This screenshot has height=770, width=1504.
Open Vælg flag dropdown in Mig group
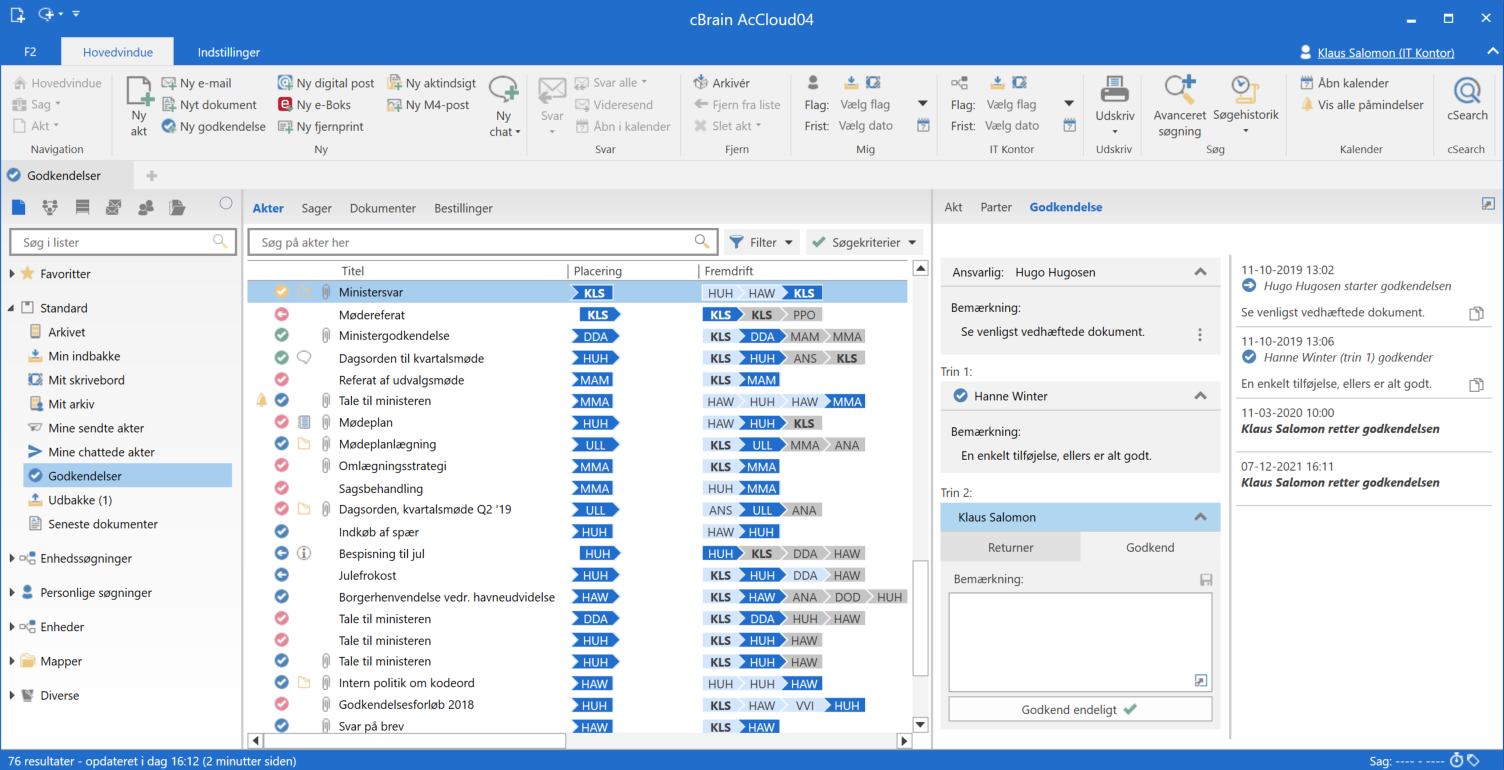click(923, 104)
